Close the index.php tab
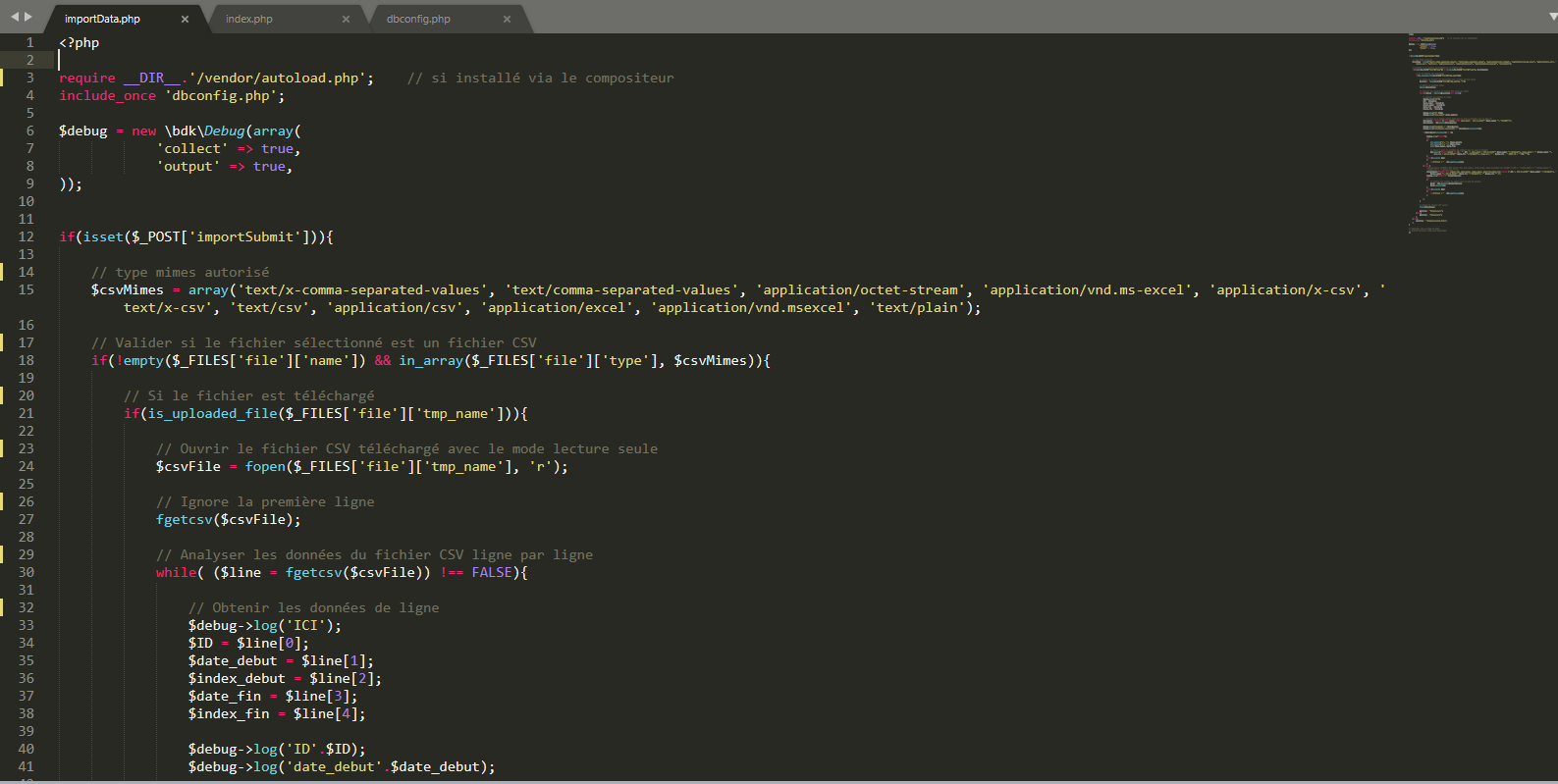The width and height of the screenshot is (1558, 784). coord(346,19)
